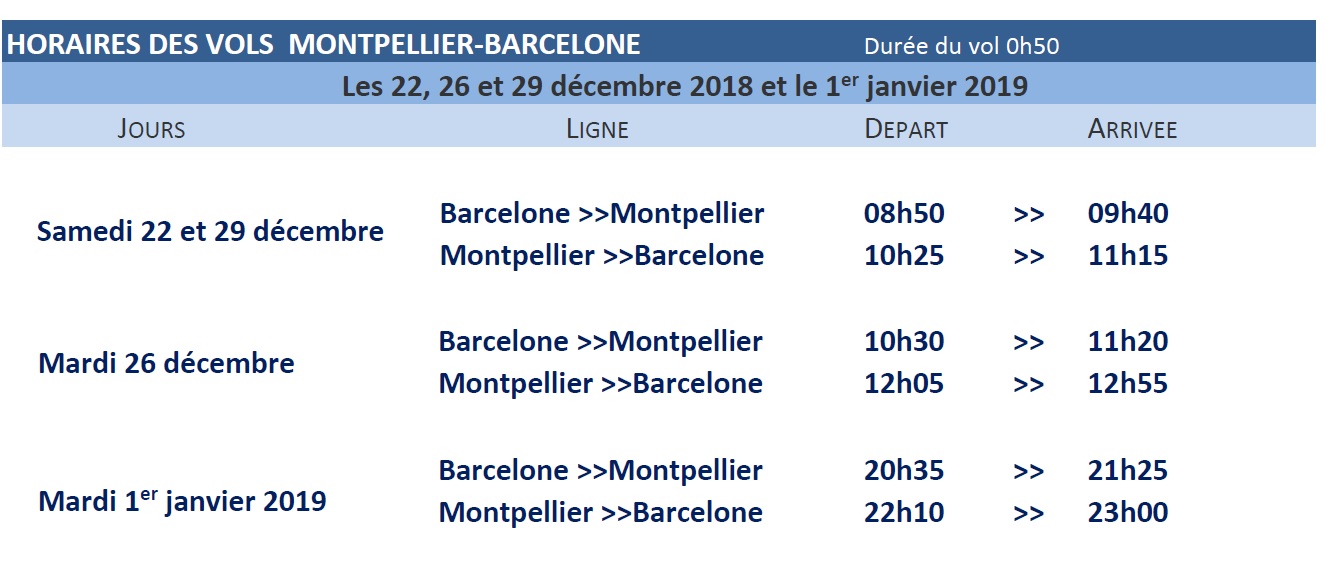Select the 'Mardi 26 décembre' row label
Image resolution: width=1327 pixels, height=573 pixels.
(x=166, y=363)
